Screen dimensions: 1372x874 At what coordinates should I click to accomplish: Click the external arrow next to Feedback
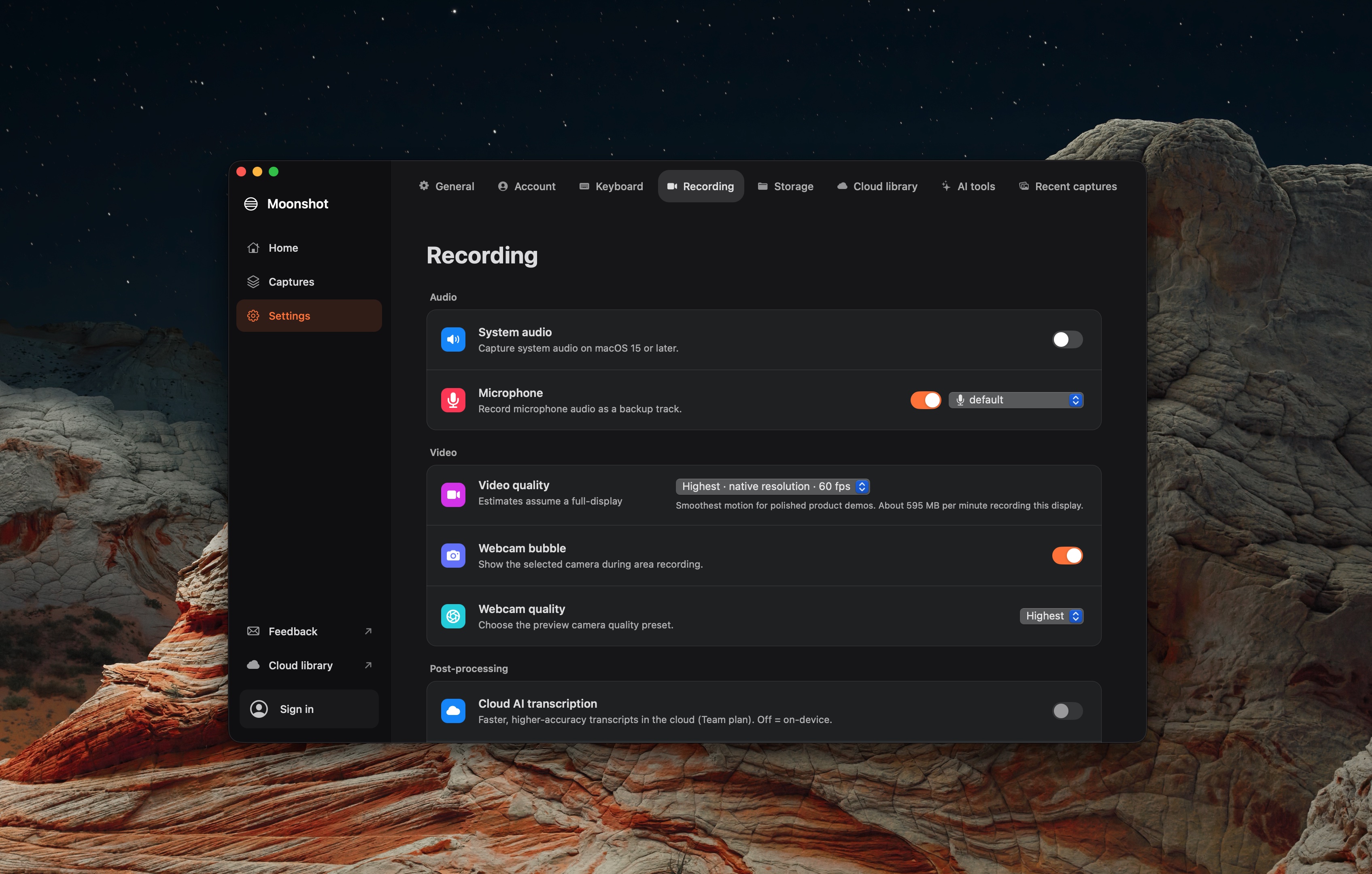[368, 631]
